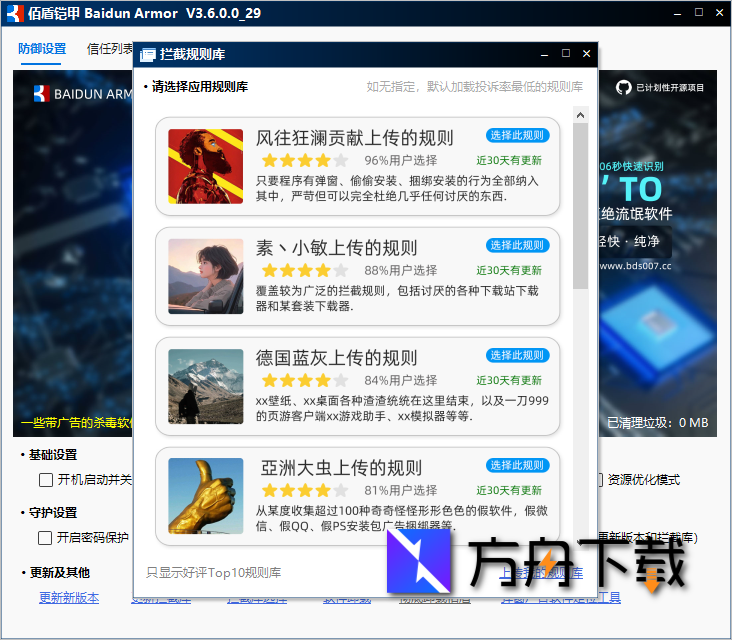
Task: Click star rating of 亞洲大虫 rule
Action: pos(305,491)
